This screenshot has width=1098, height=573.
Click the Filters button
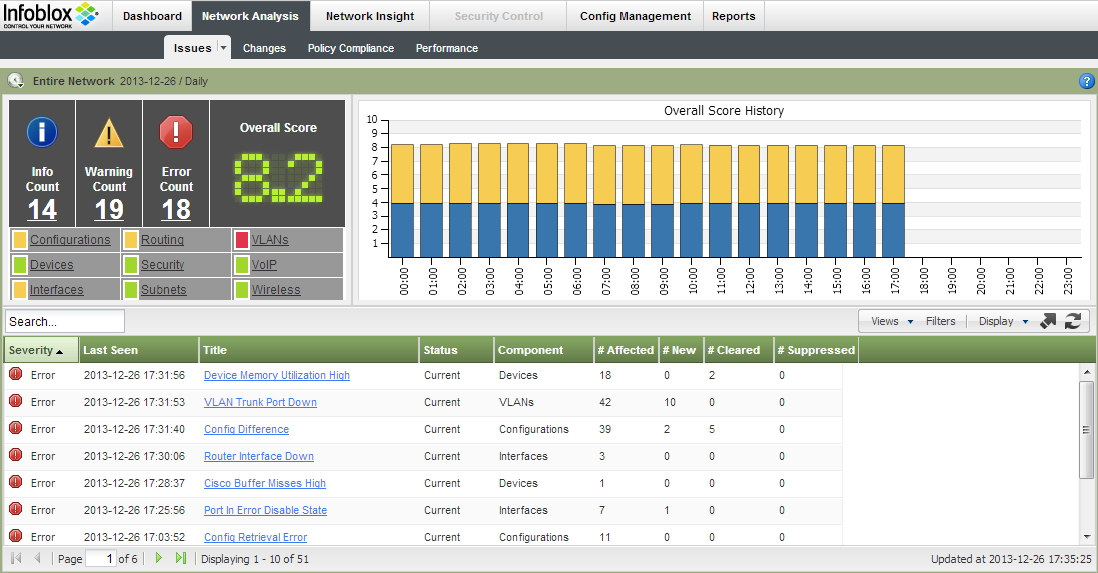point(940,321)
